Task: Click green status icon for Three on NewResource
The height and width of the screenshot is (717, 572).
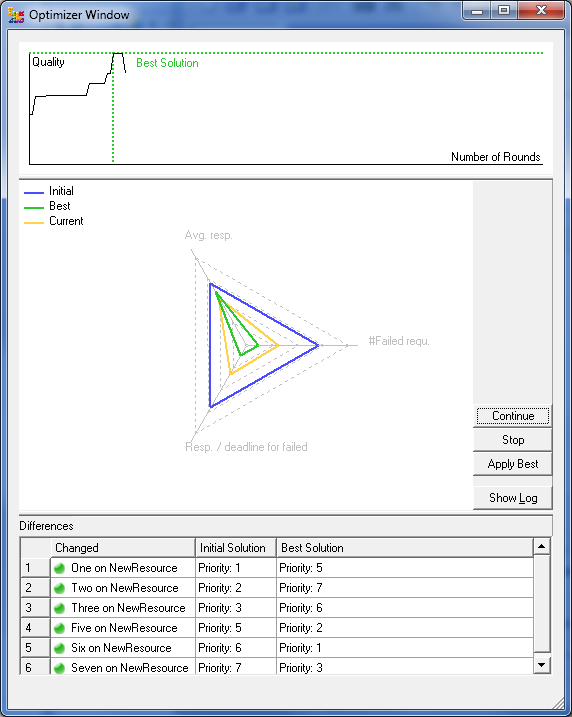Action: [59, 608]
